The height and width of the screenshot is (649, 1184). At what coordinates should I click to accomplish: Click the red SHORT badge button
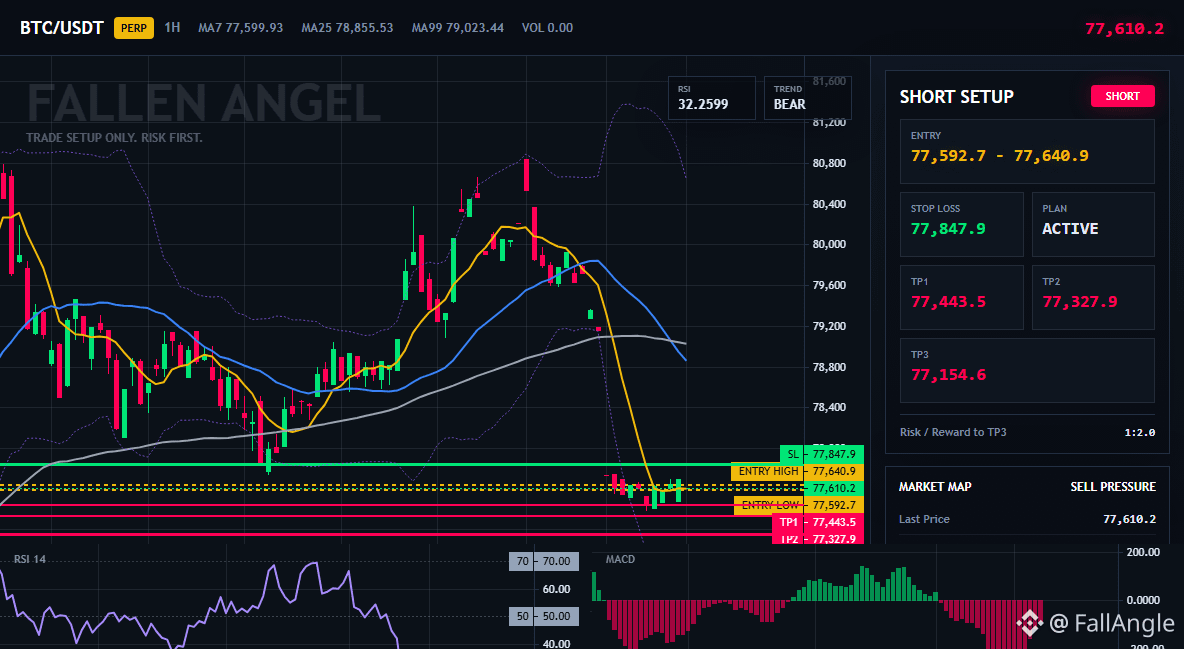(x=1122, y=96)
